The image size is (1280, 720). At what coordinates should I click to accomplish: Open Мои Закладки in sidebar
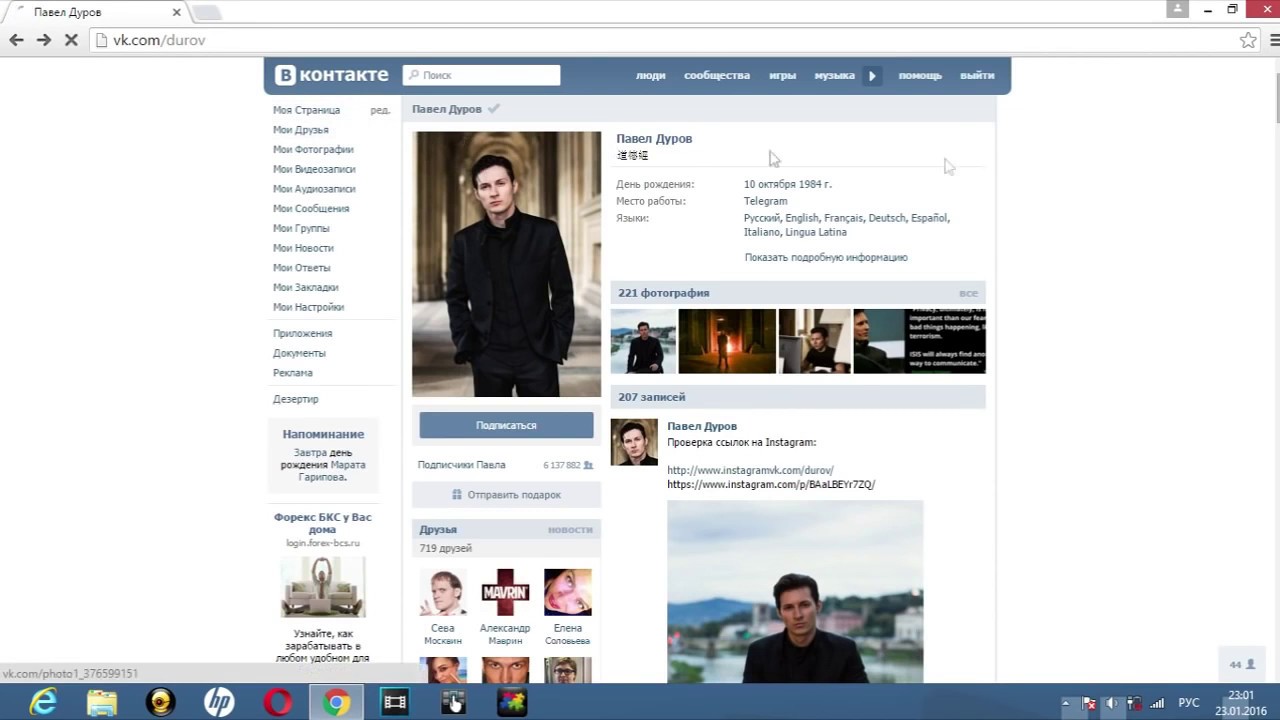pyautogui.click(x=305, y=287)
